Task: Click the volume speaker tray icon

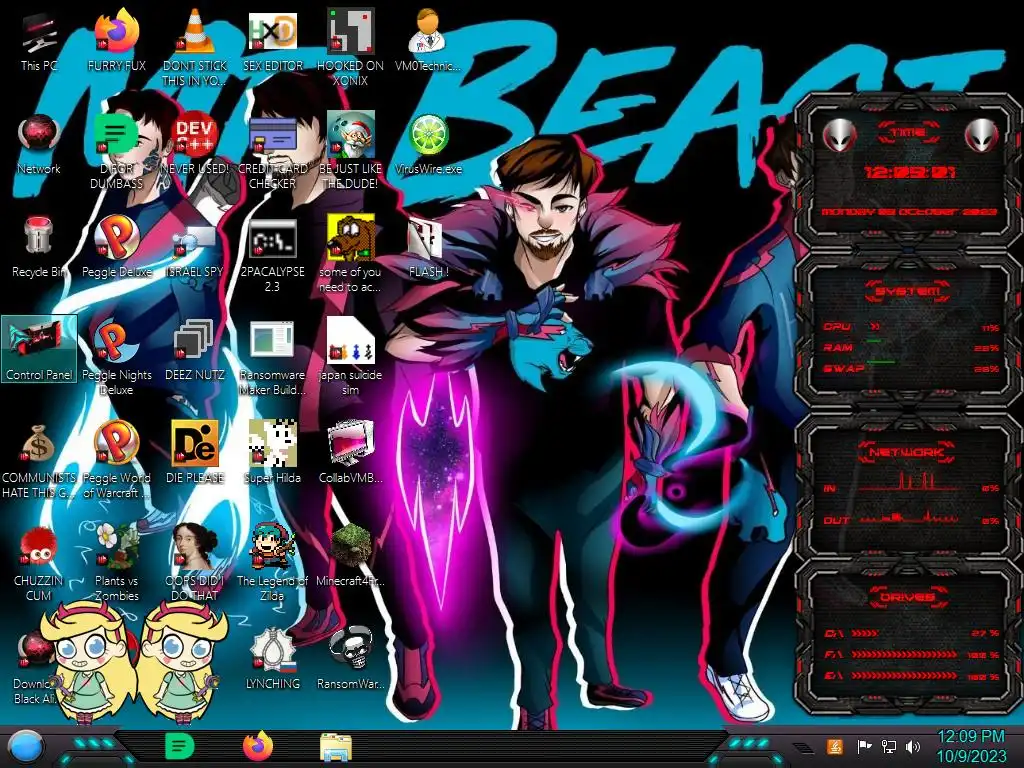Action: [914, 746]
